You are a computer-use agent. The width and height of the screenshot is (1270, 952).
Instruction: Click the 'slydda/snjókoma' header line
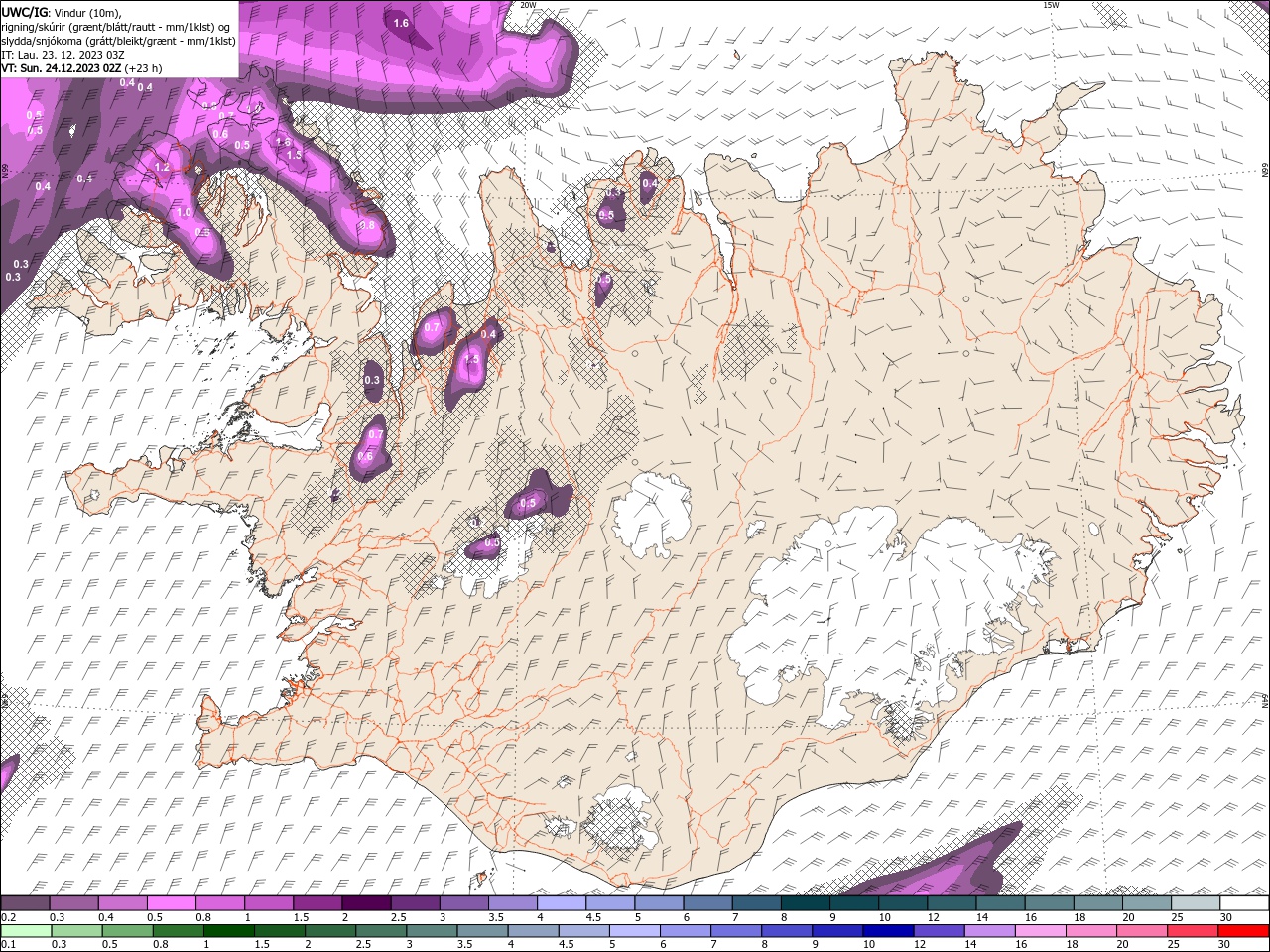click(119, 41)
